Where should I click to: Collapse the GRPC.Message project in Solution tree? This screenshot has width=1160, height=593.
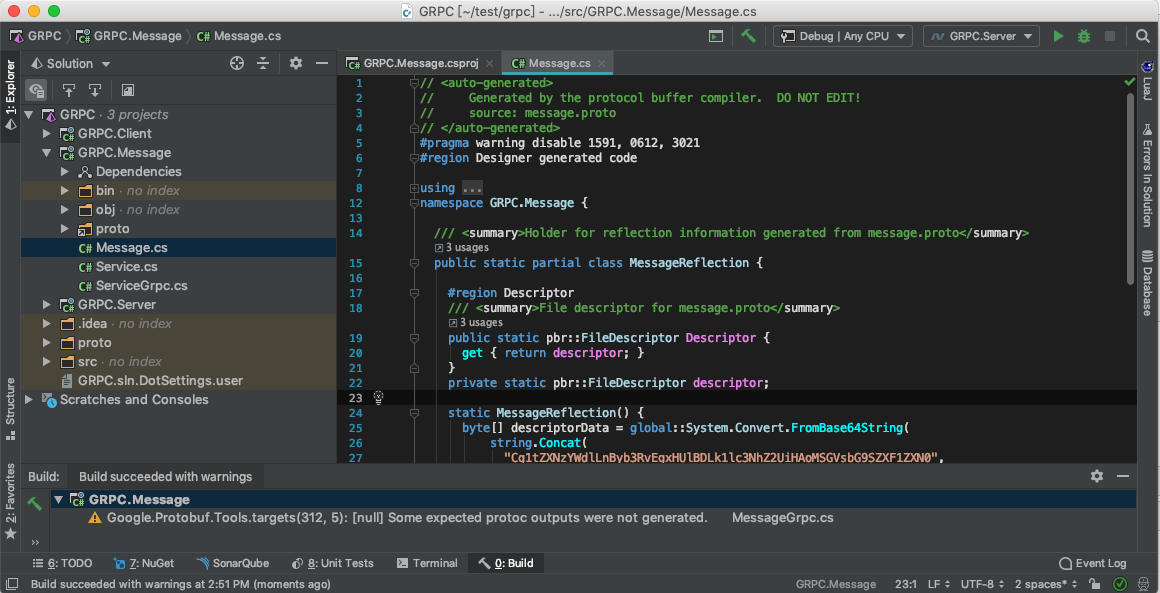(47, 153)
